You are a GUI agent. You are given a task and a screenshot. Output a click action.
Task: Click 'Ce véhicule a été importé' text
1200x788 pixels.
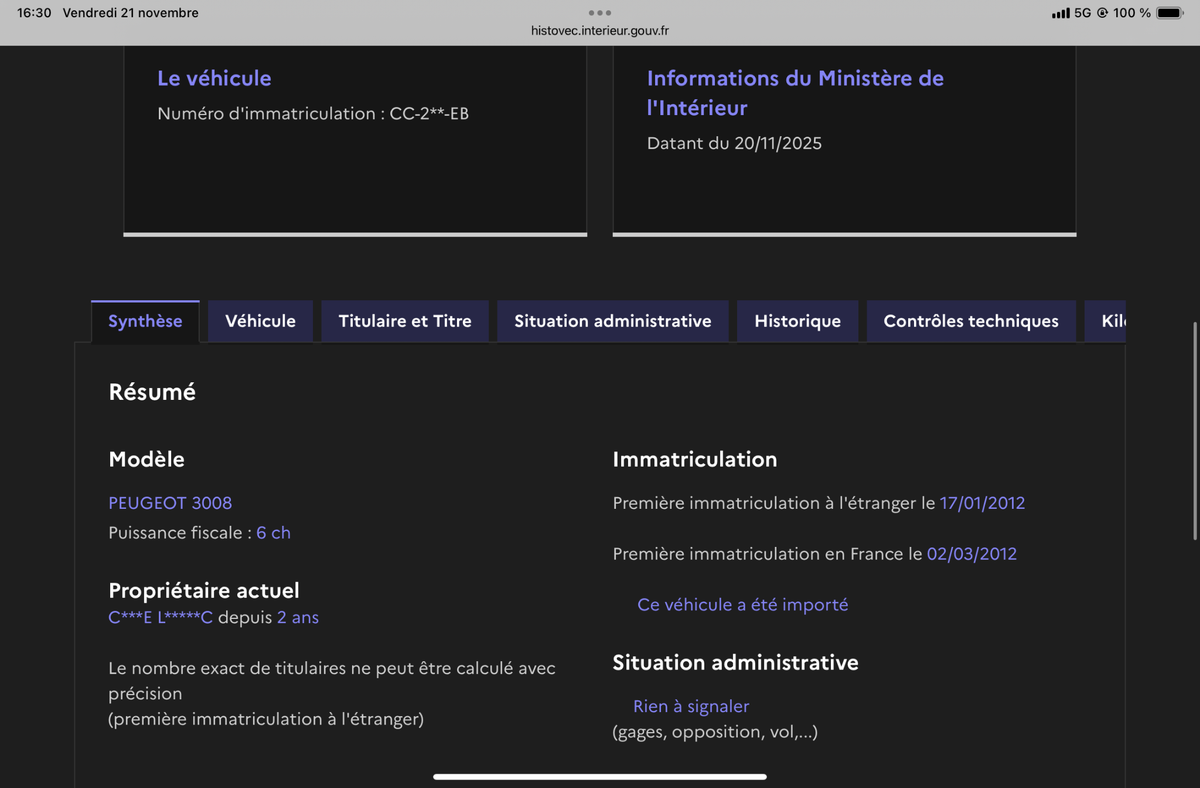742,605
